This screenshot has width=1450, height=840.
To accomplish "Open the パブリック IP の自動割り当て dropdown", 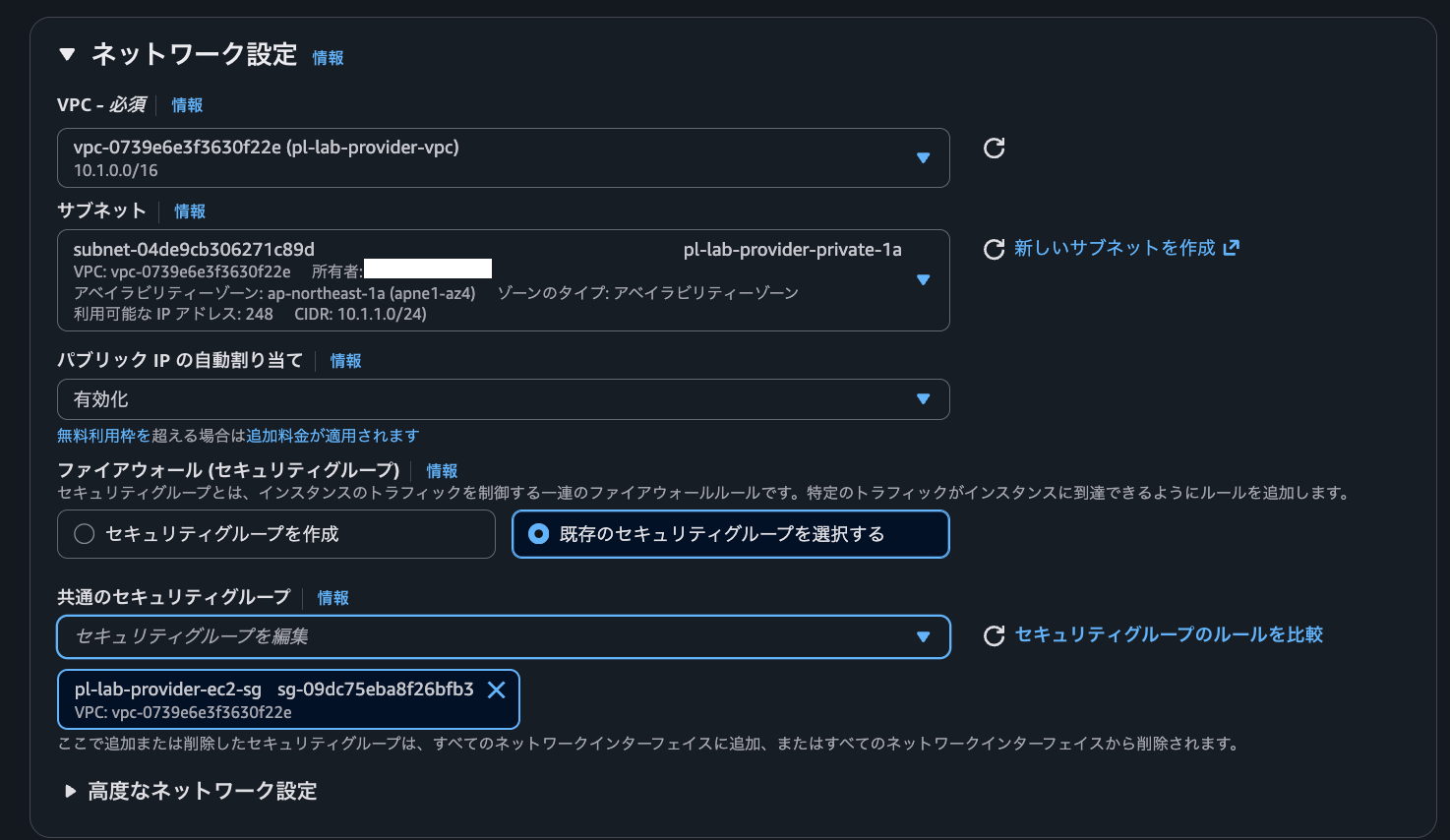I will click(x=923, y=398).
